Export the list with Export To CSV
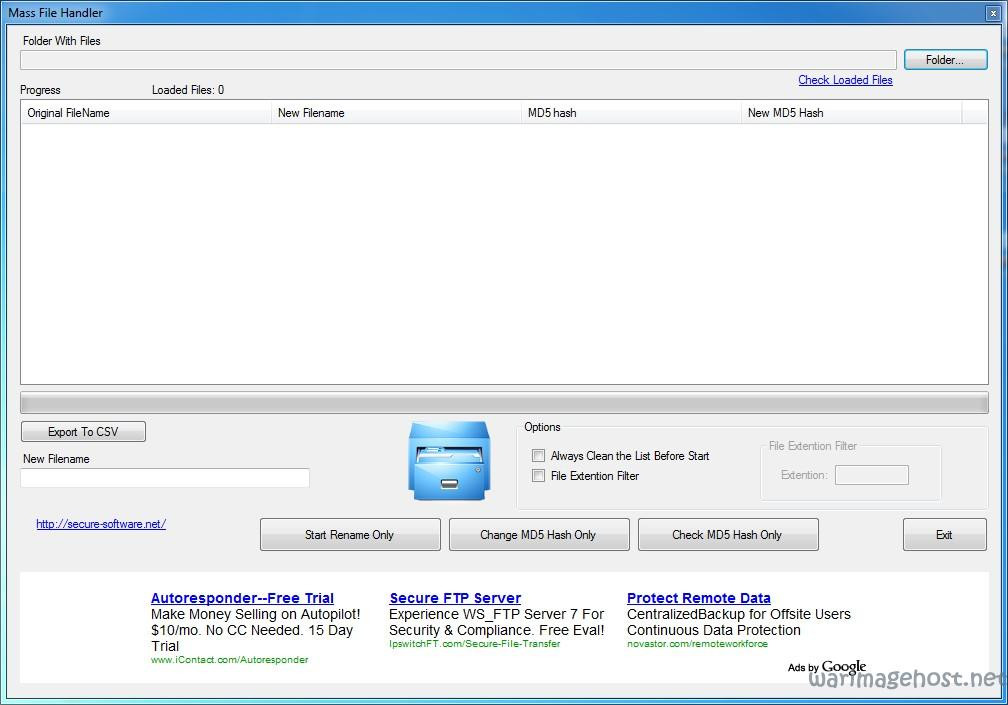1008x705 pixels. pos(84,432)
